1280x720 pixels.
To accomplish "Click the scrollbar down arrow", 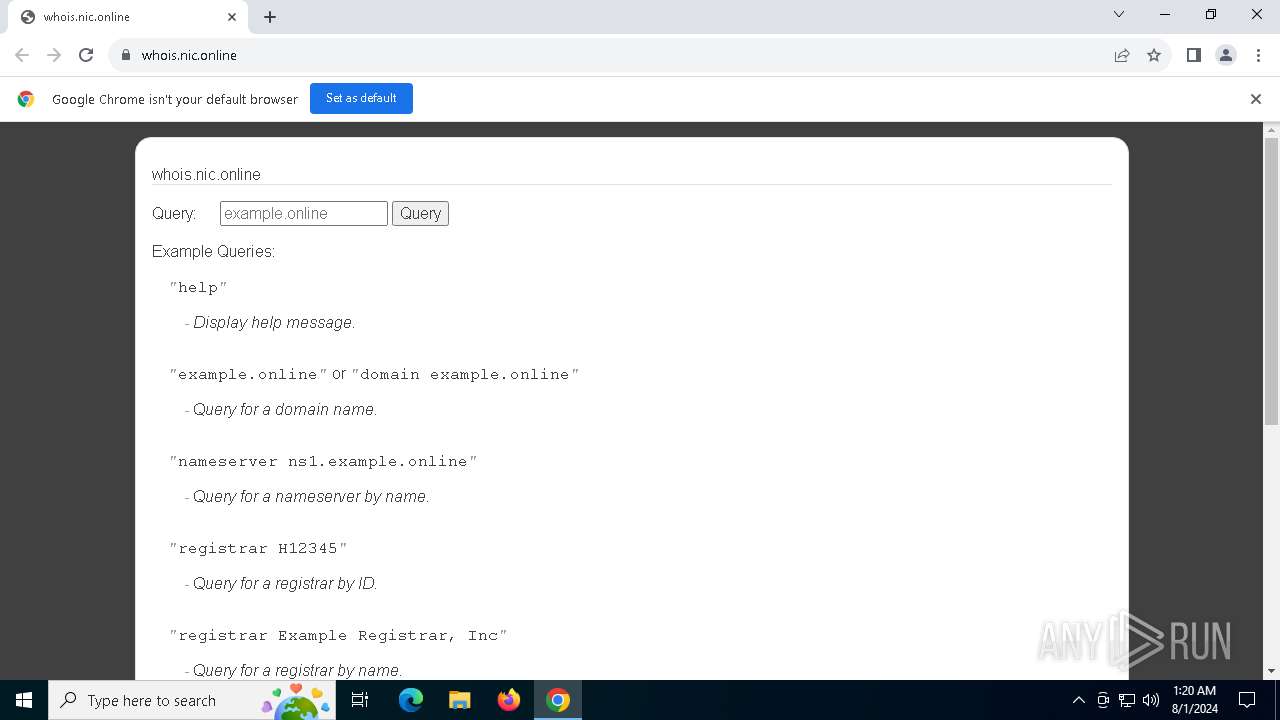I will coord(1272,671).
